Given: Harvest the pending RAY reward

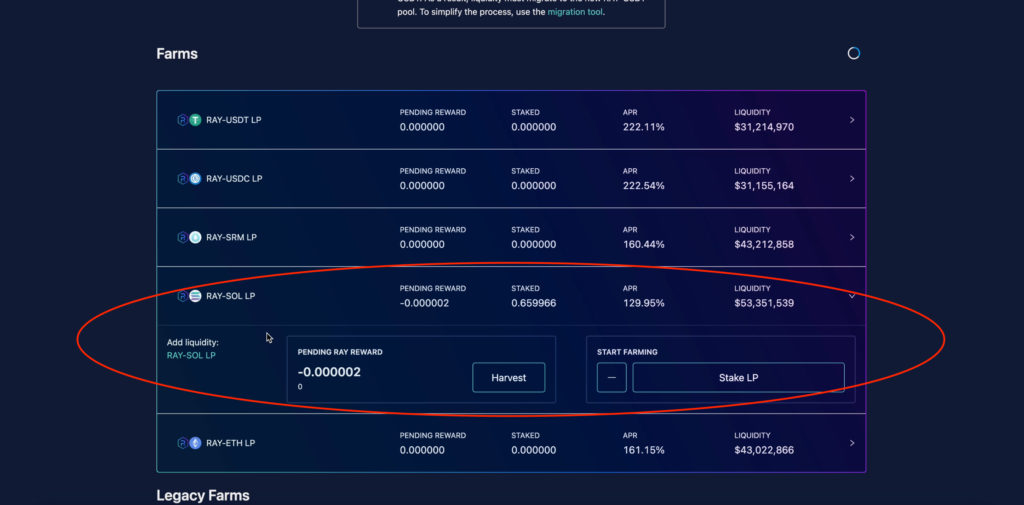Looking at the screenshot, I should [509, 378].
